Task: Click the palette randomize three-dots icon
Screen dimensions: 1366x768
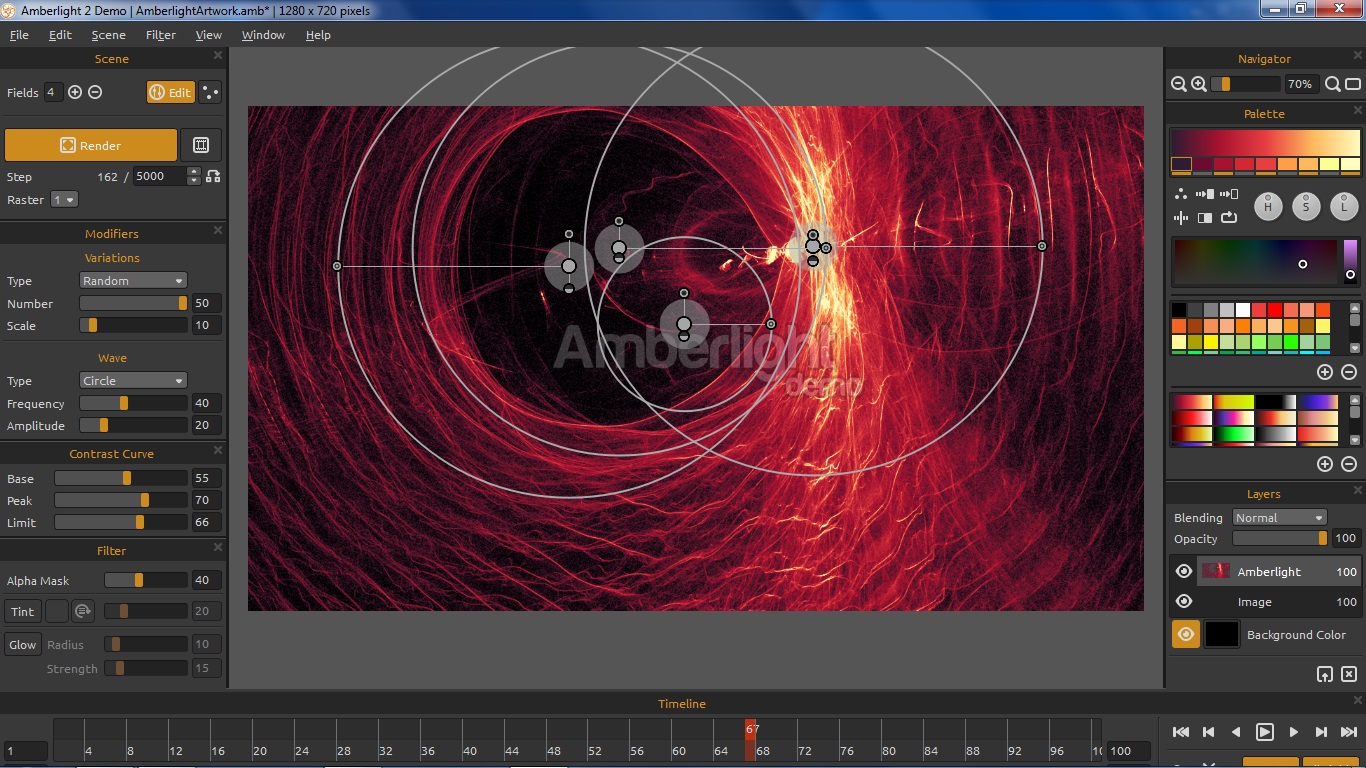Action: 1181,194
